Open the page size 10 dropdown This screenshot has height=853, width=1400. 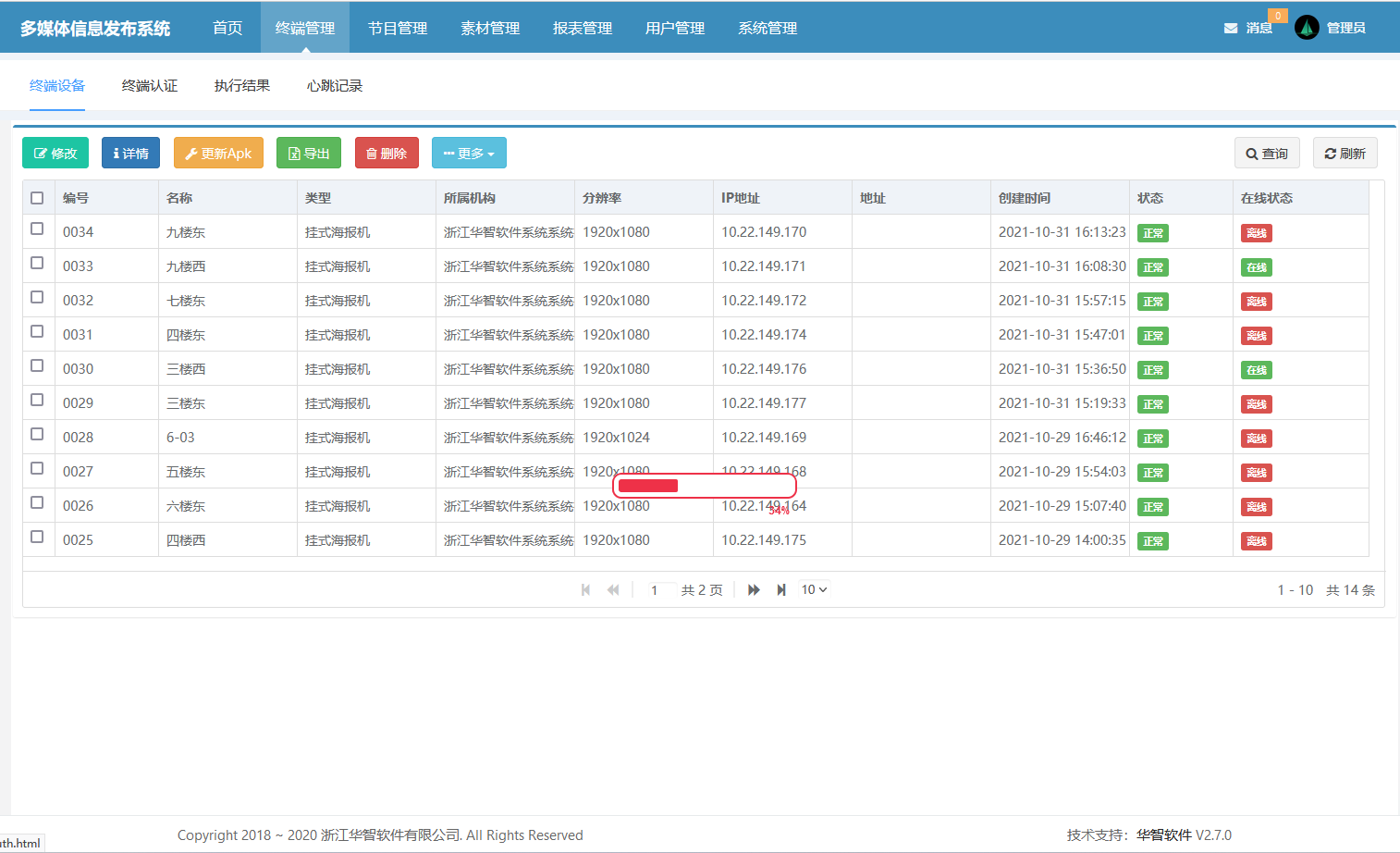814,589
